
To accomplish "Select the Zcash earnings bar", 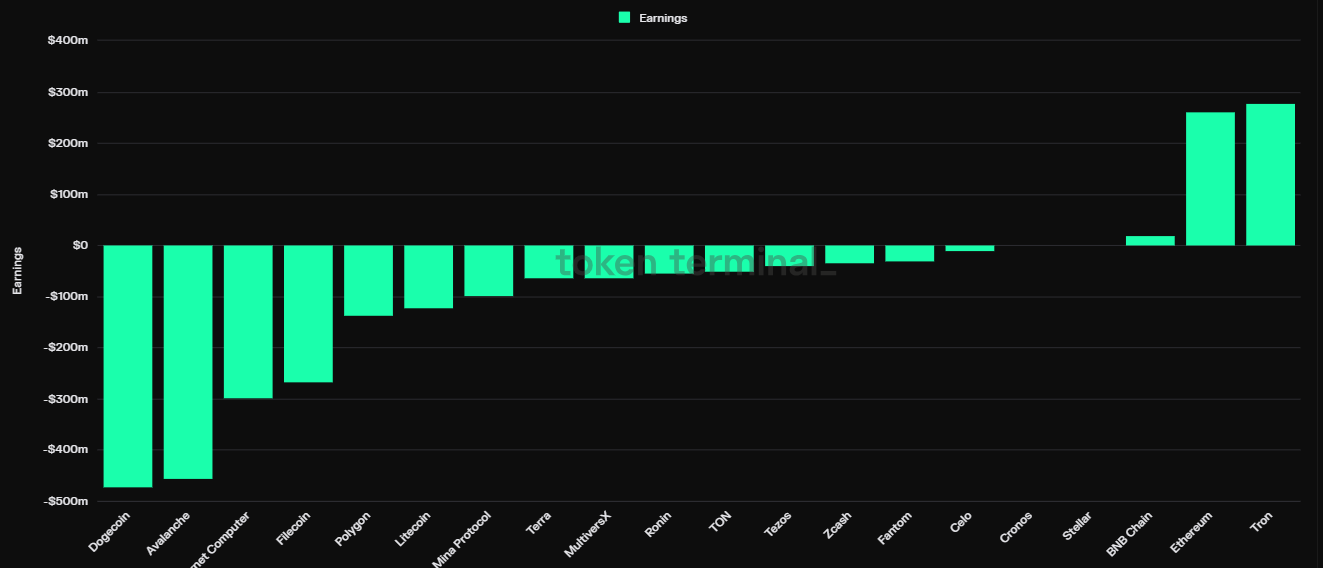I will [849, 254].
